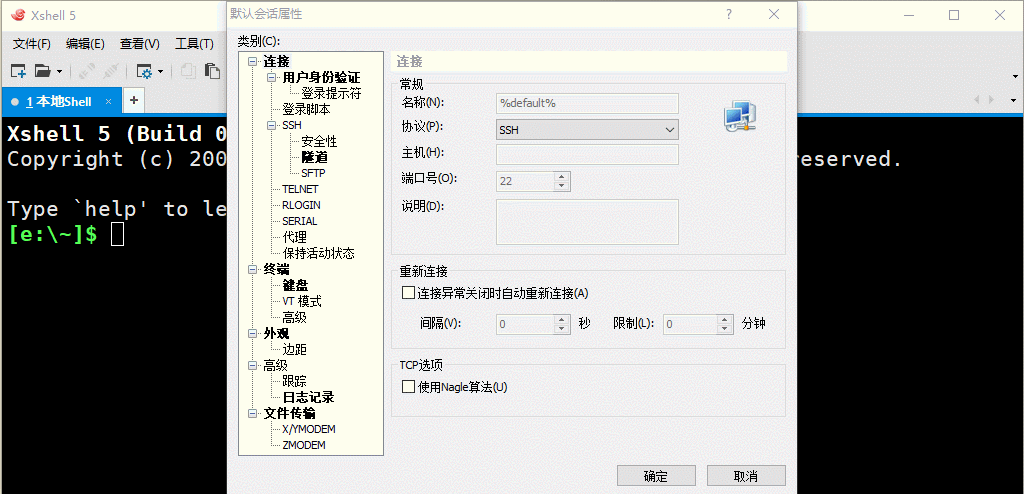Click the Xshell 5 logo icon

19,15
